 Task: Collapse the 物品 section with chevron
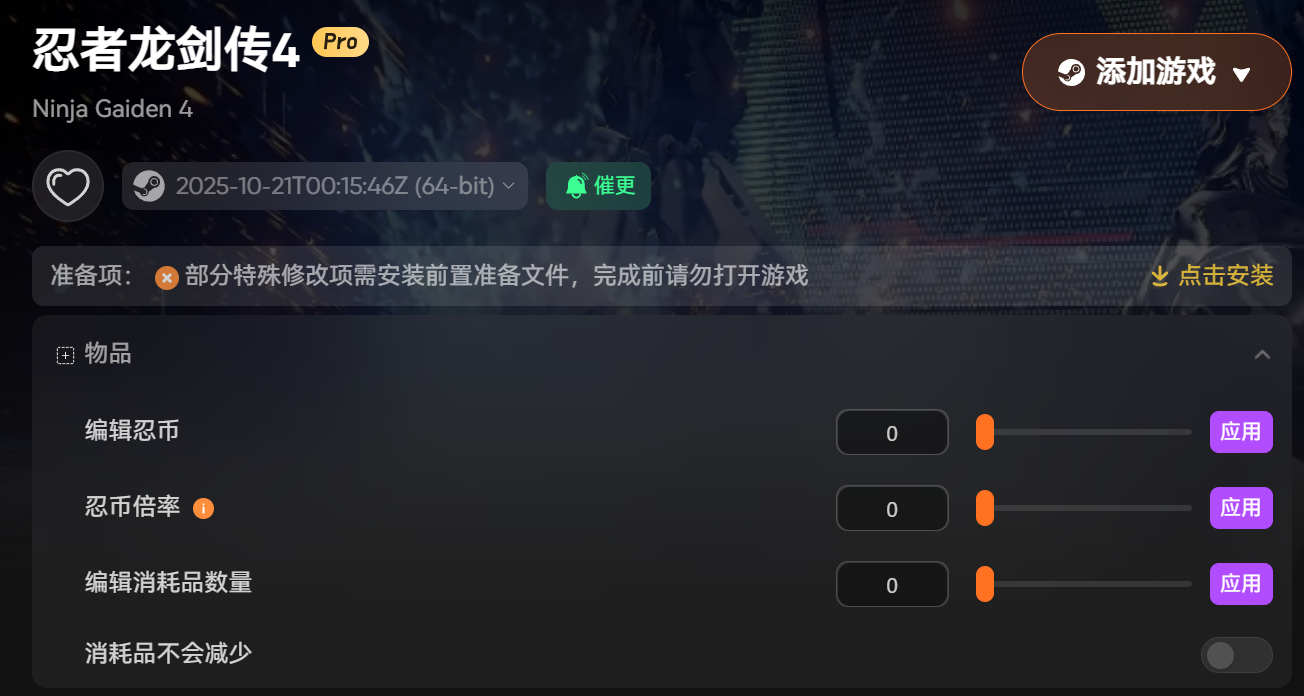(x=1263, y=354)
